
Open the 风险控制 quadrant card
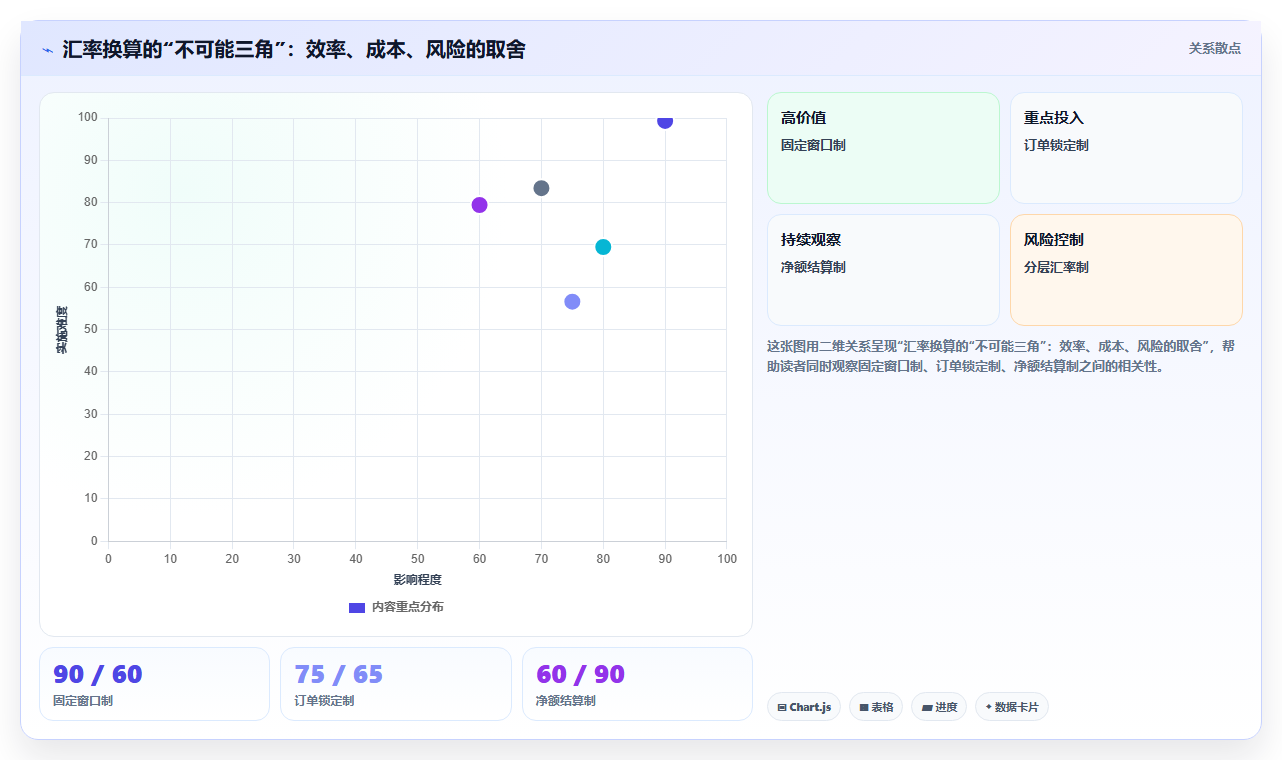[x=1126, y=270]
